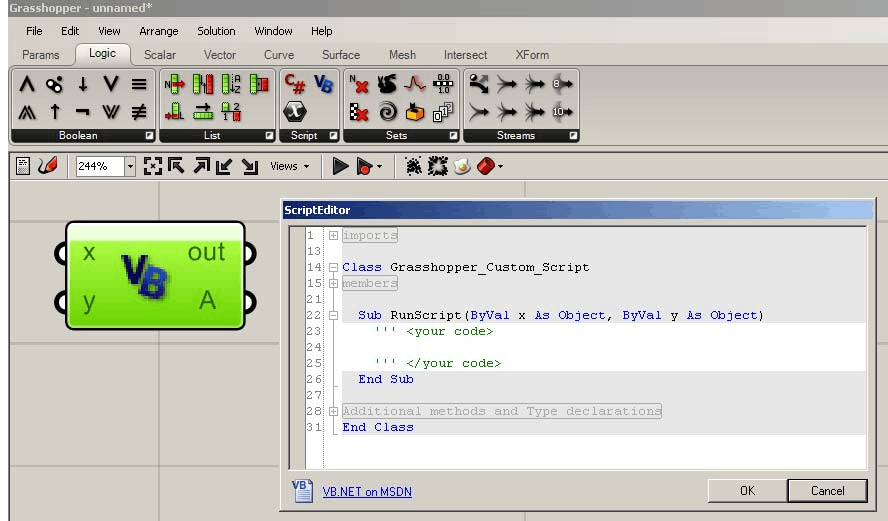Viewport: 888px width, 521px height.
Task: Switch to the Curve tab
Action: click(x=279, y=55)
